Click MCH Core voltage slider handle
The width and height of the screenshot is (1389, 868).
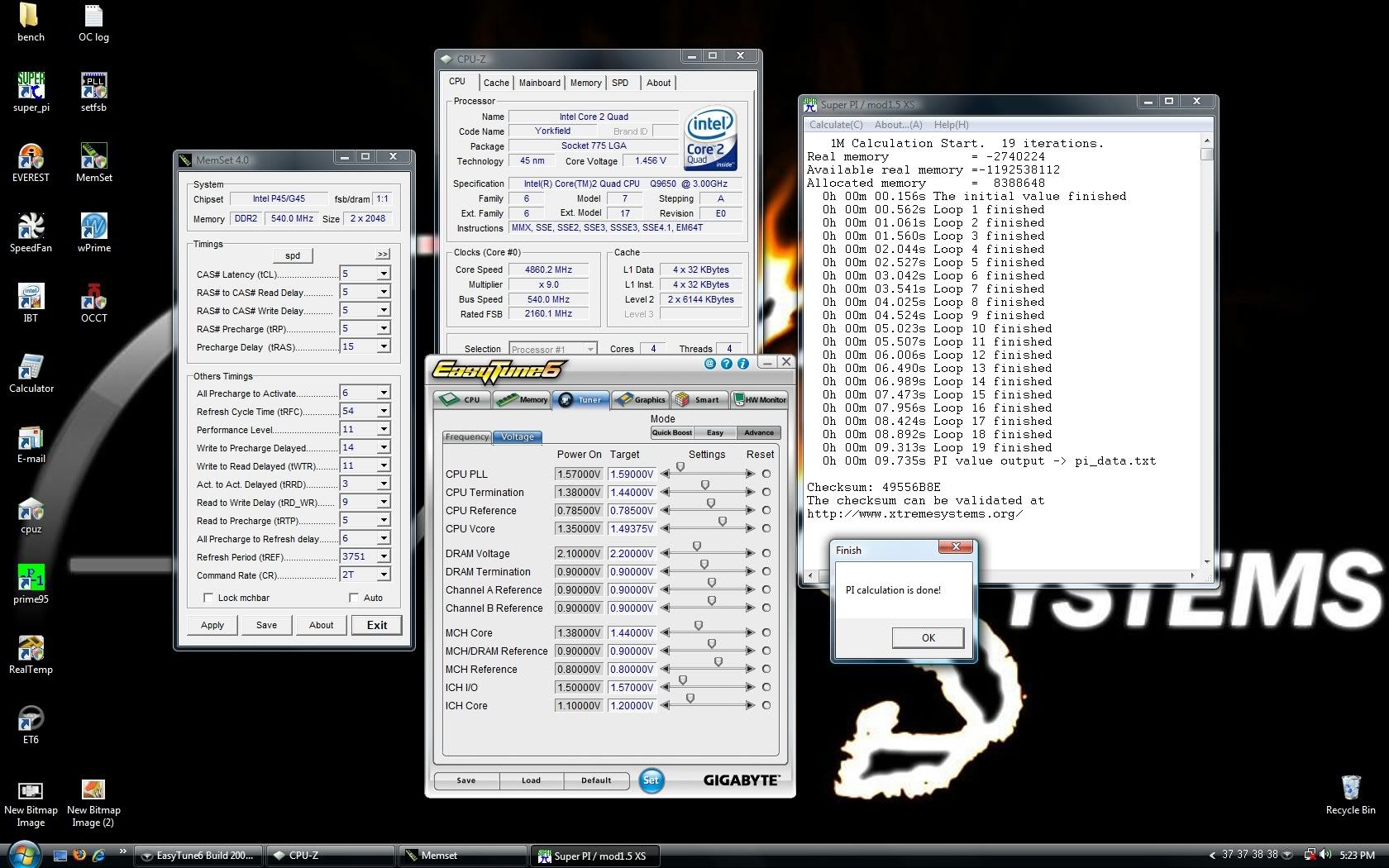[699, 626]
